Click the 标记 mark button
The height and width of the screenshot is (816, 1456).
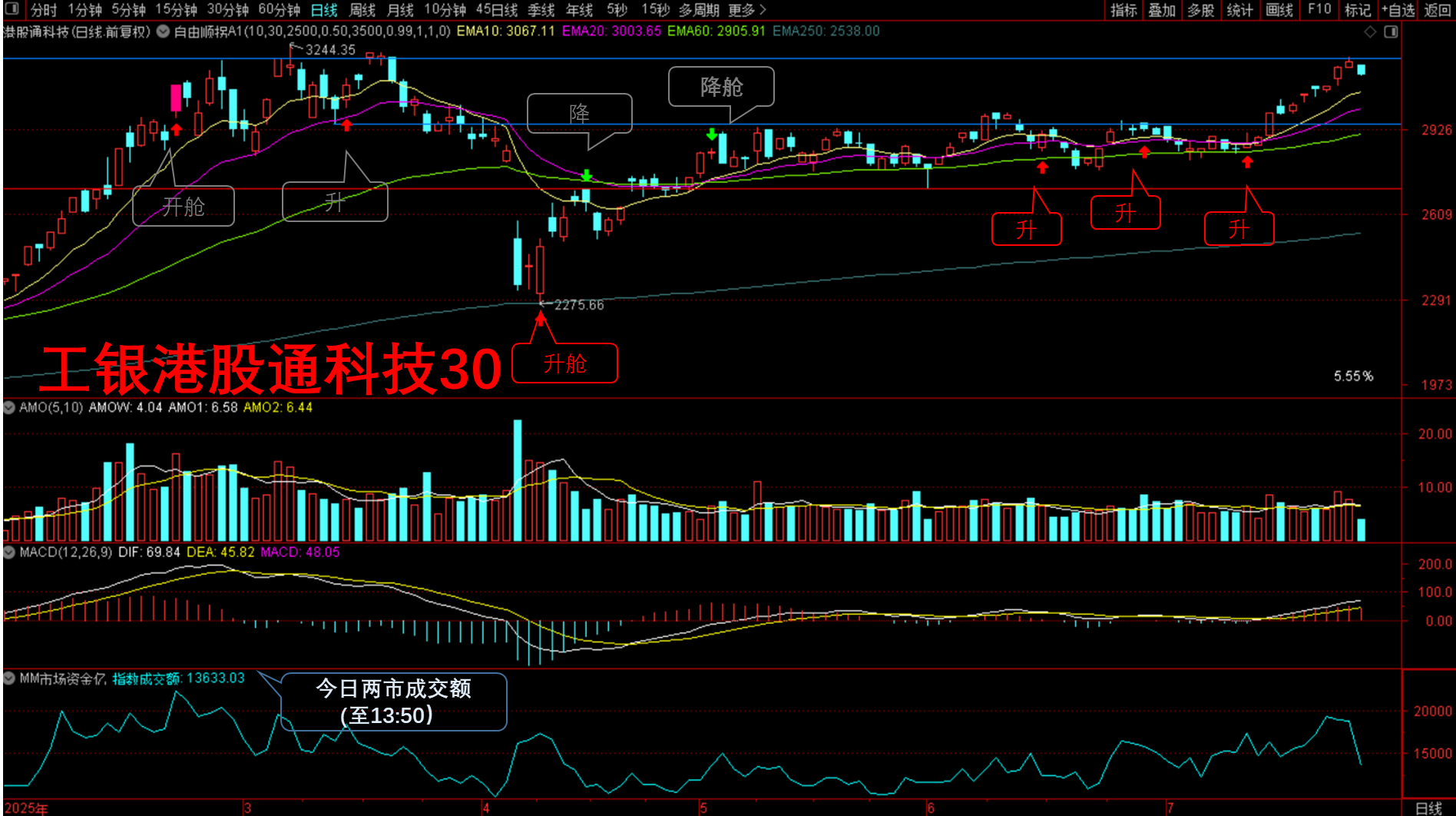pyautogui.click(x=1358, y=10)
